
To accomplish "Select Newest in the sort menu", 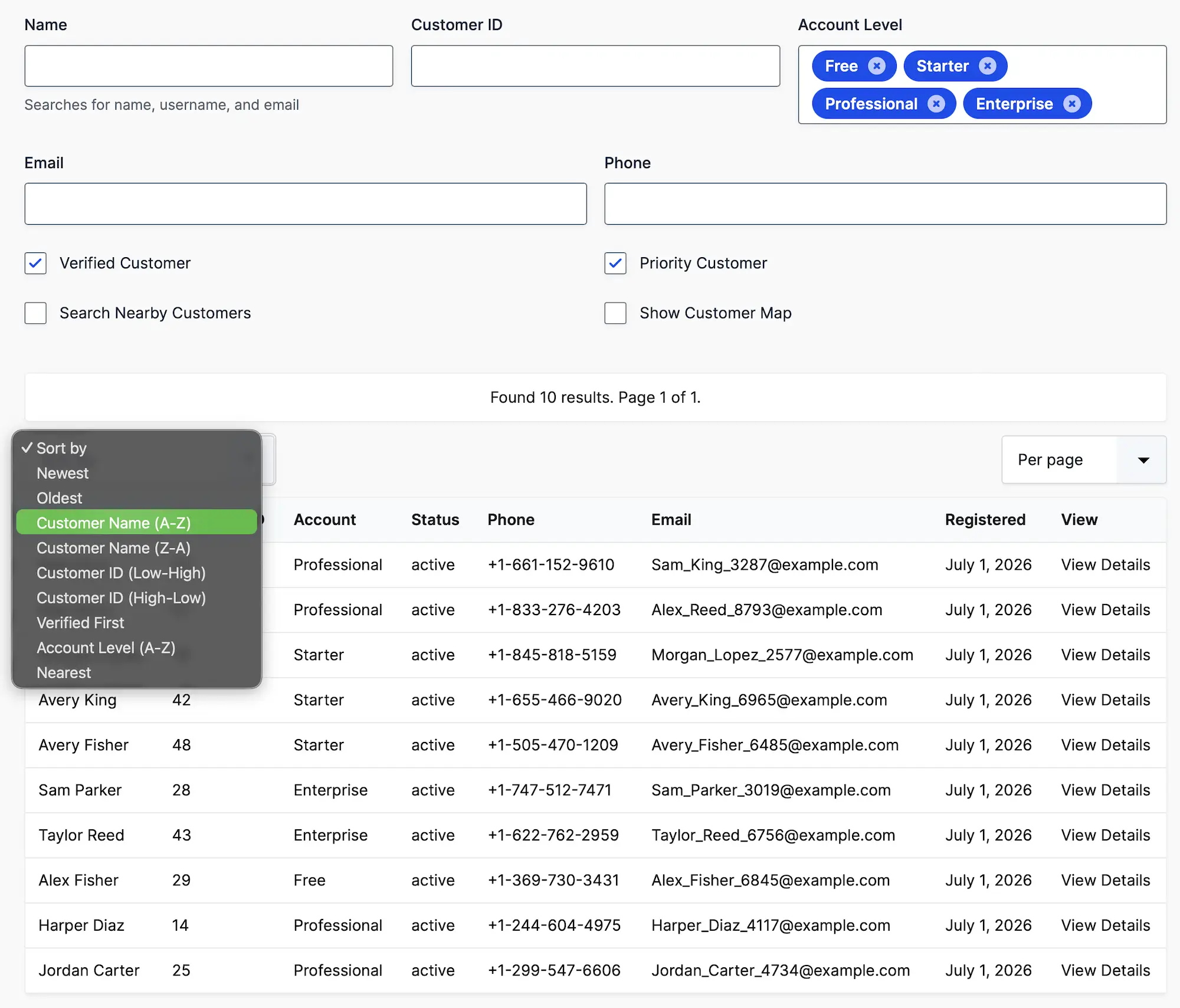I will click(136, 473).
